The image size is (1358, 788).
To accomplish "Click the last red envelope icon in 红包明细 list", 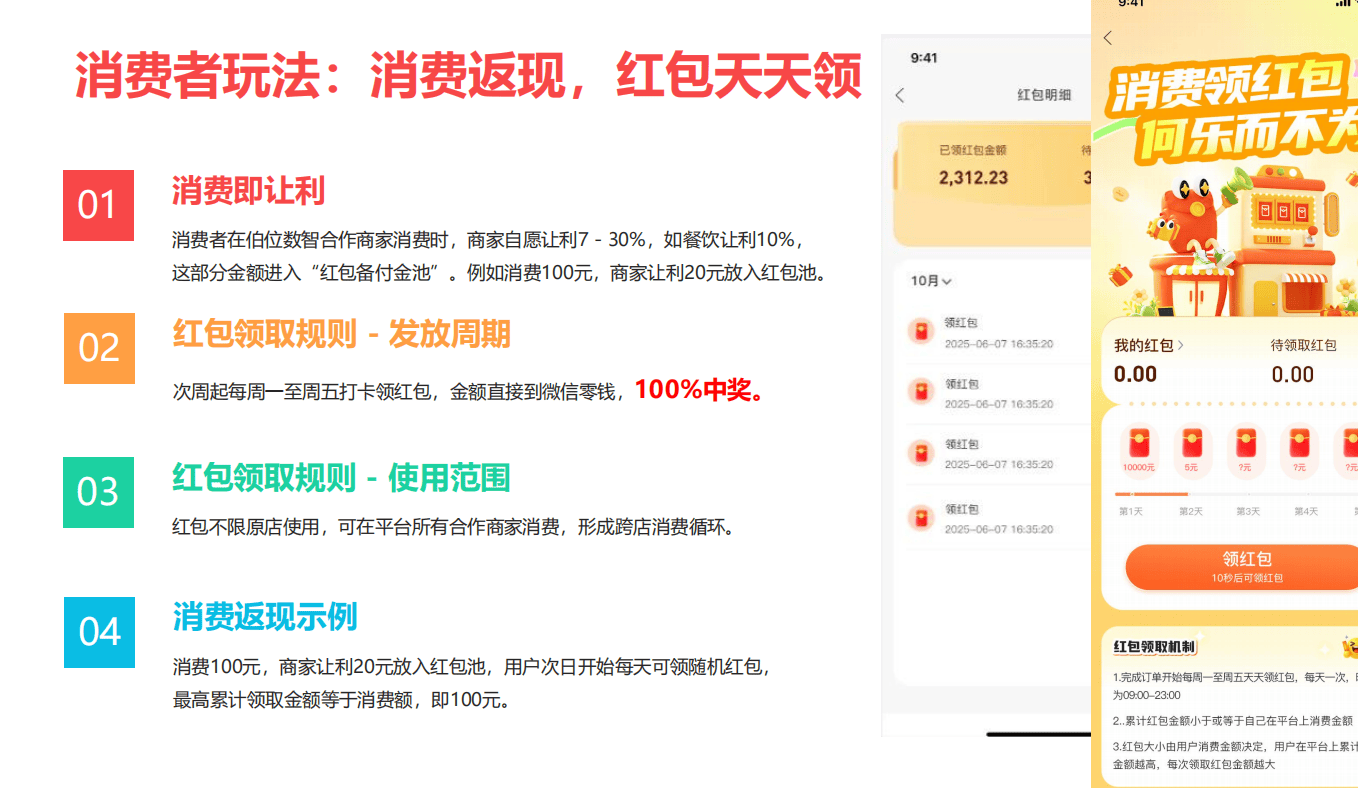I will [921, 517].
